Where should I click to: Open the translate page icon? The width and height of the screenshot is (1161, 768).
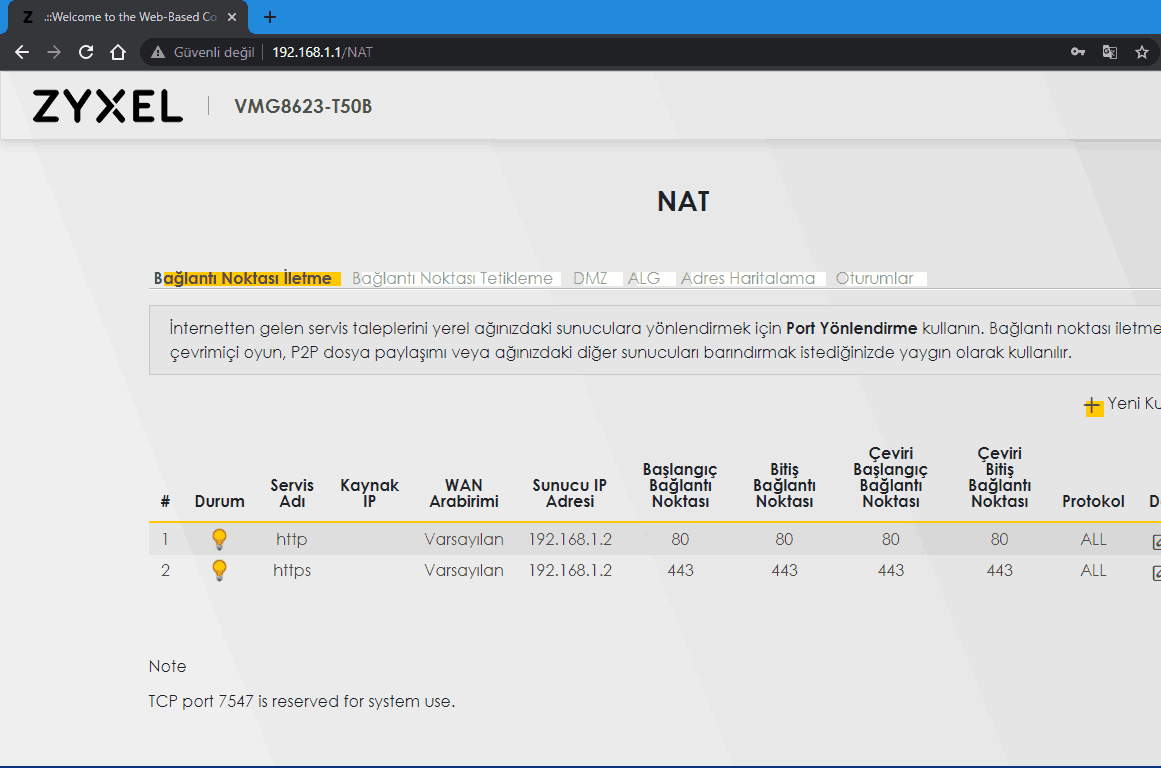pos(1109,52)
